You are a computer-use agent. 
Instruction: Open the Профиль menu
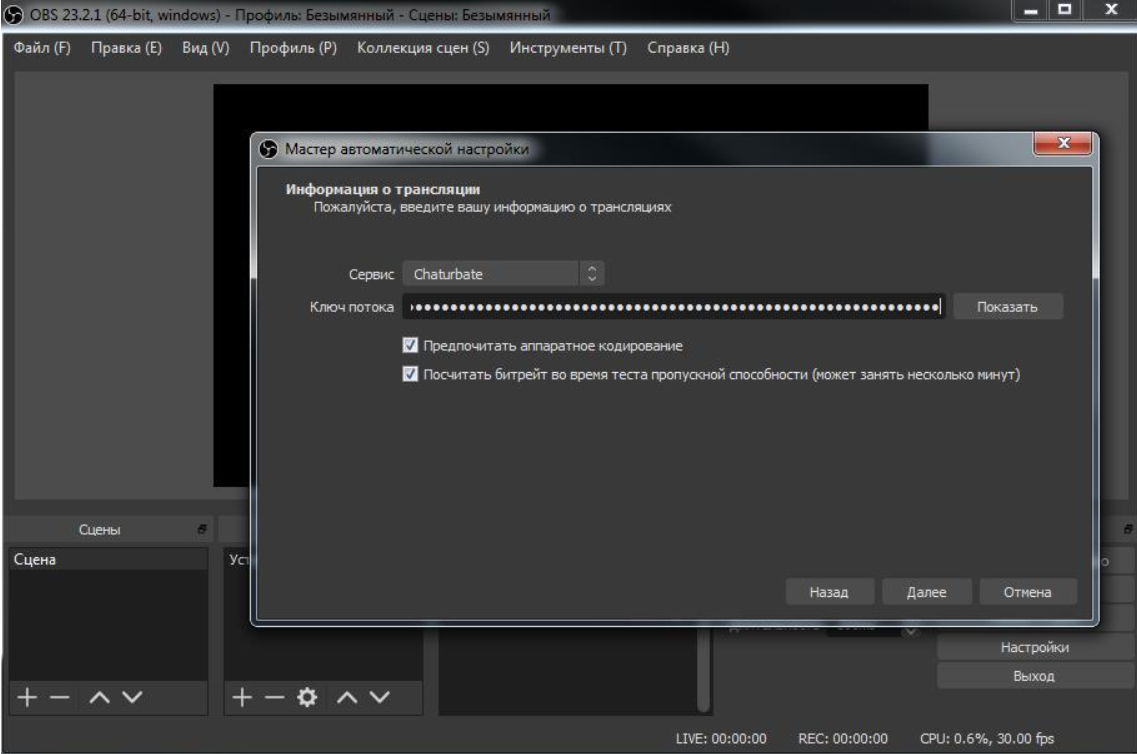(x=293, y=48)
